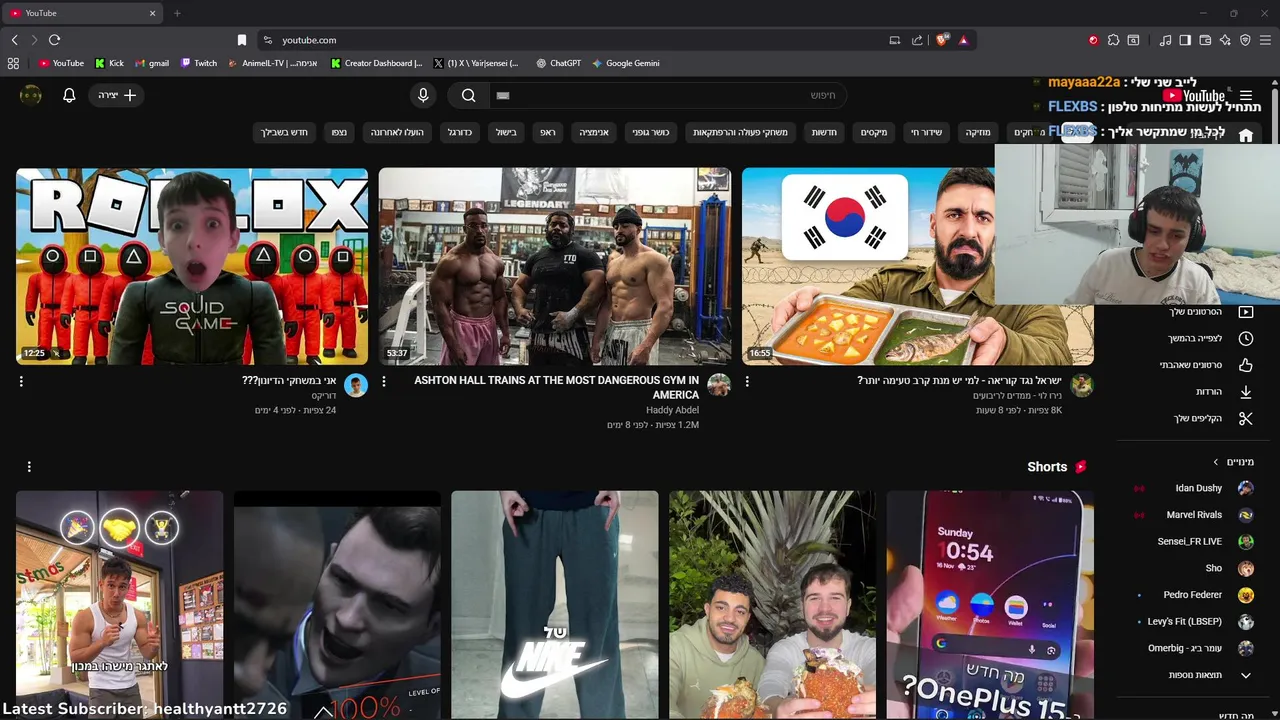This screenshot has width=1280, height=720.
Task: Open Brave Wallet icon in toolbar
Action: [x=1205, y=40]
